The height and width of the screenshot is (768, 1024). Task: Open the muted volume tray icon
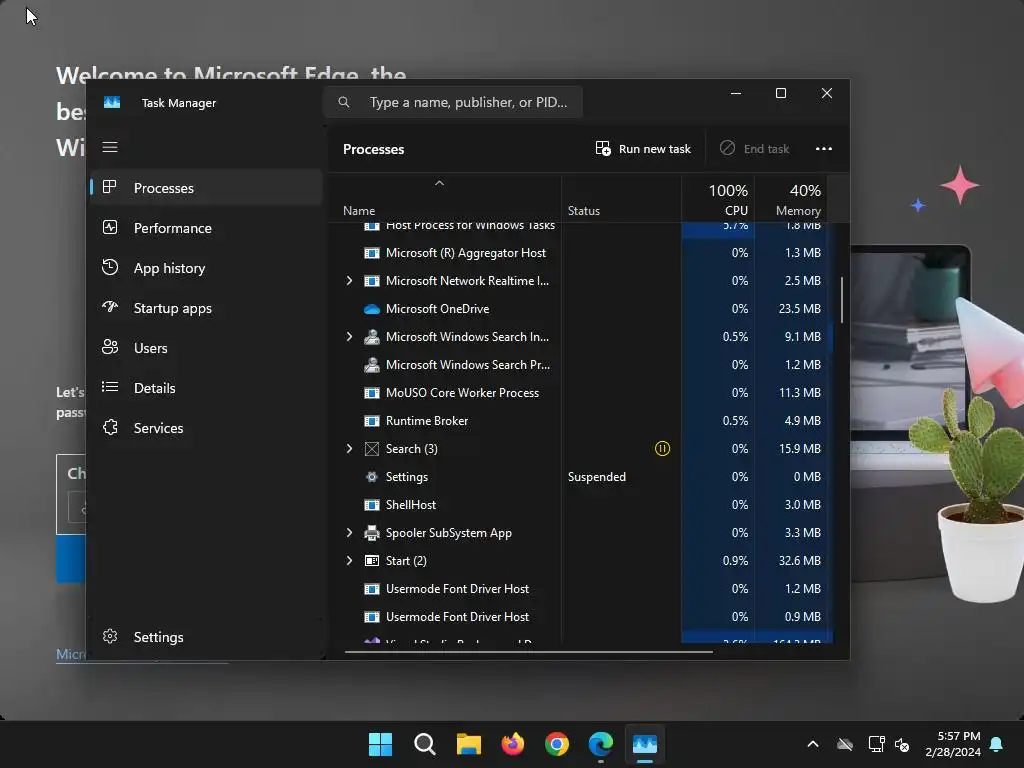(902, 744)
